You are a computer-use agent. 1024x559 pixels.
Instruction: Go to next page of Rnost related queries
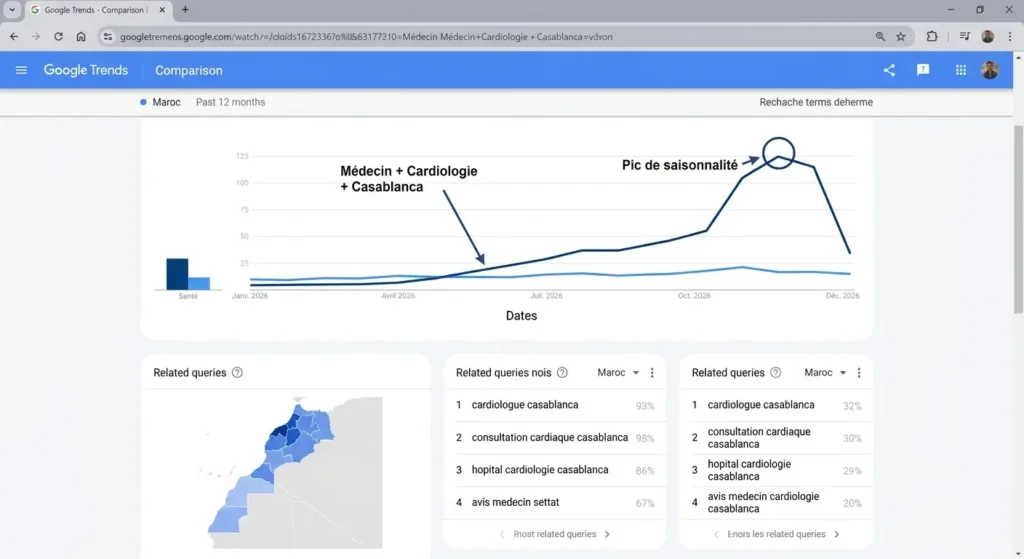607,534
